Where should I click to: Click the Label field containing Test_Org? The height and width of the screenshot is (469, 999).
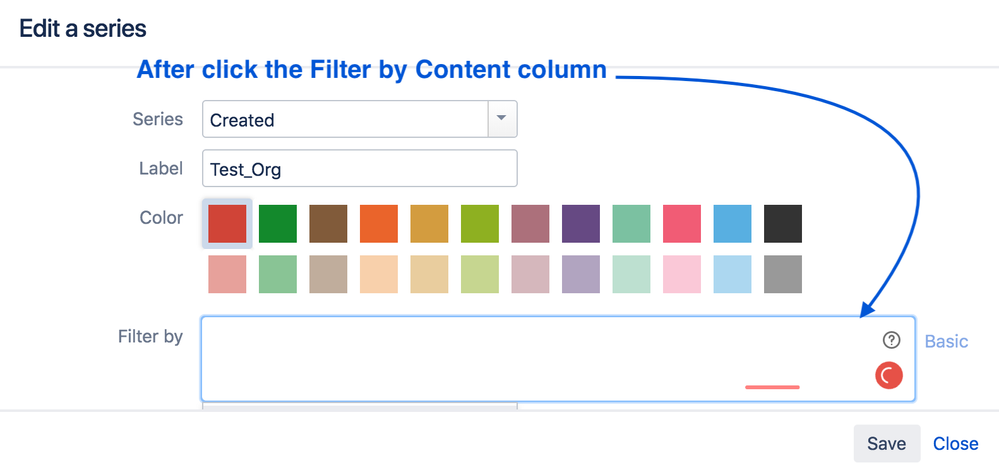point(359,168)
